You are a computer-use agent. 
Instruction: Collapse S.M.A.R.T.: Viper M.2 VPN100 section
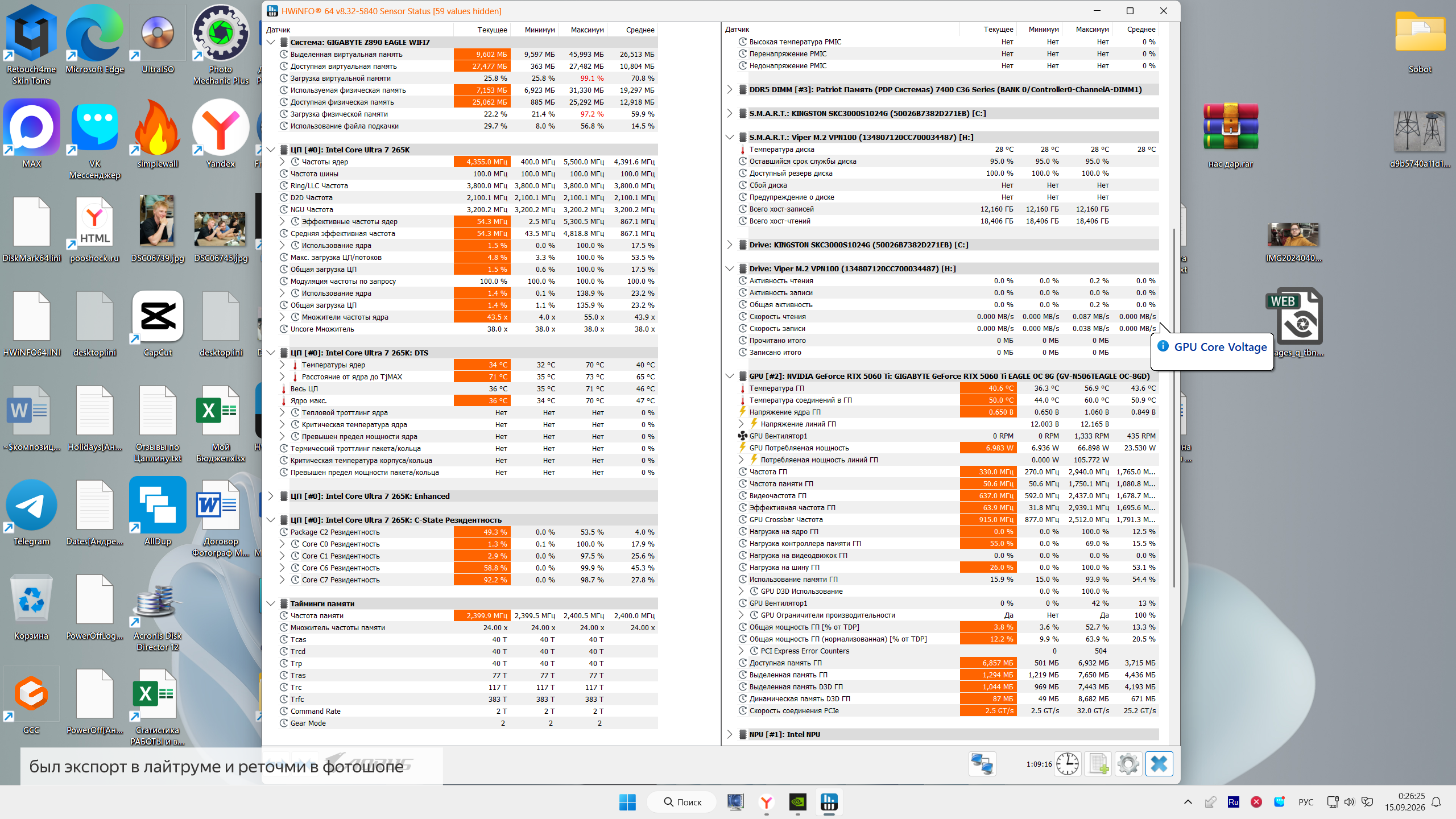pos(730,137)
